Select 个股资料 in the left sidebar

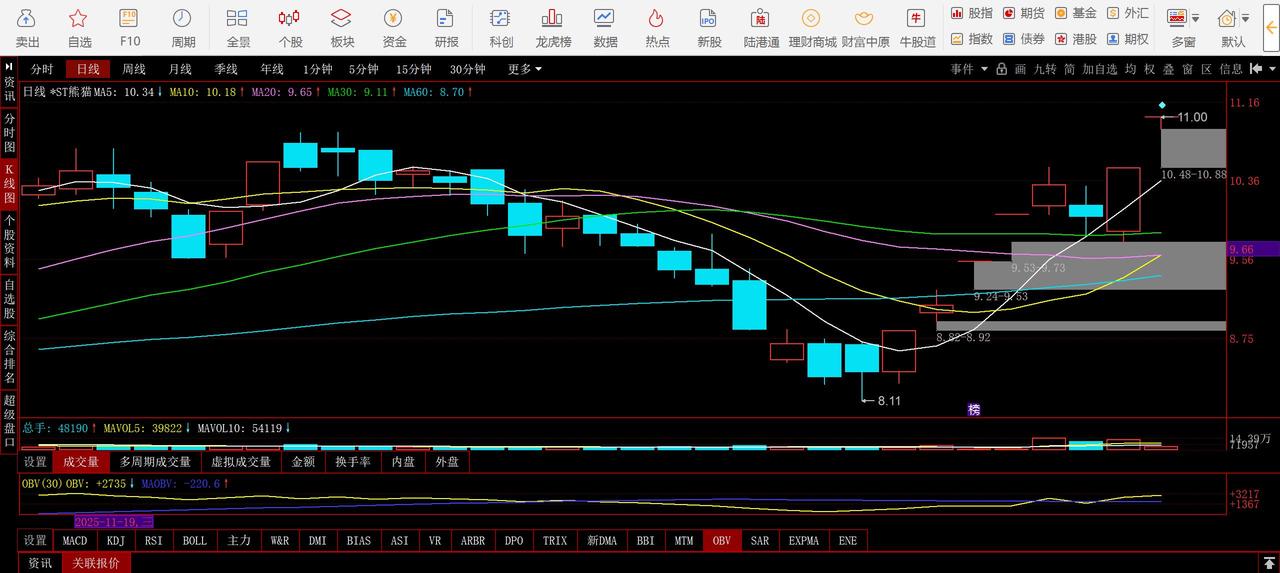[9, 241]
